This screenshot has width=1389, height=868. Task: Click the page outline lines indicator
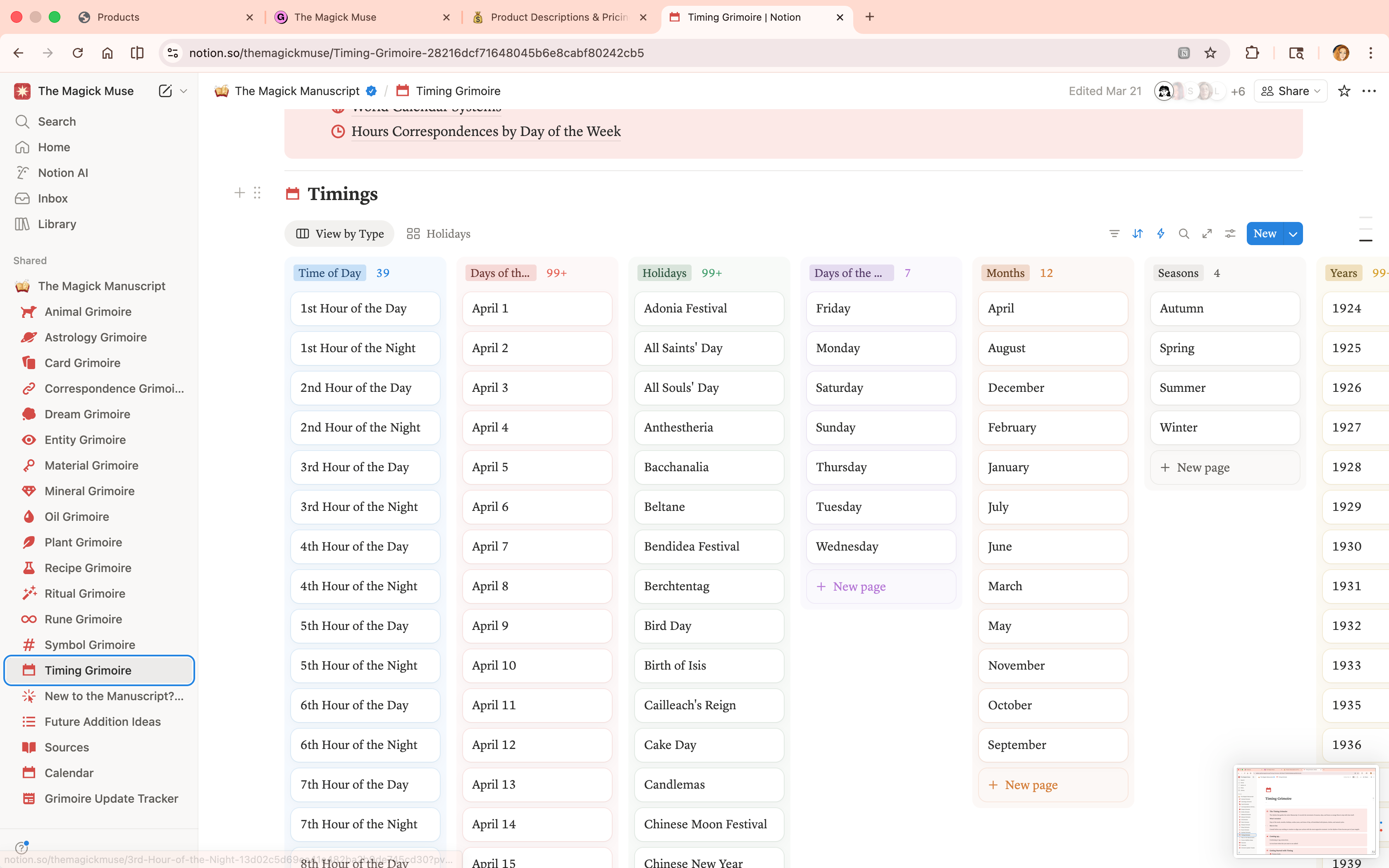(1365, 230)
